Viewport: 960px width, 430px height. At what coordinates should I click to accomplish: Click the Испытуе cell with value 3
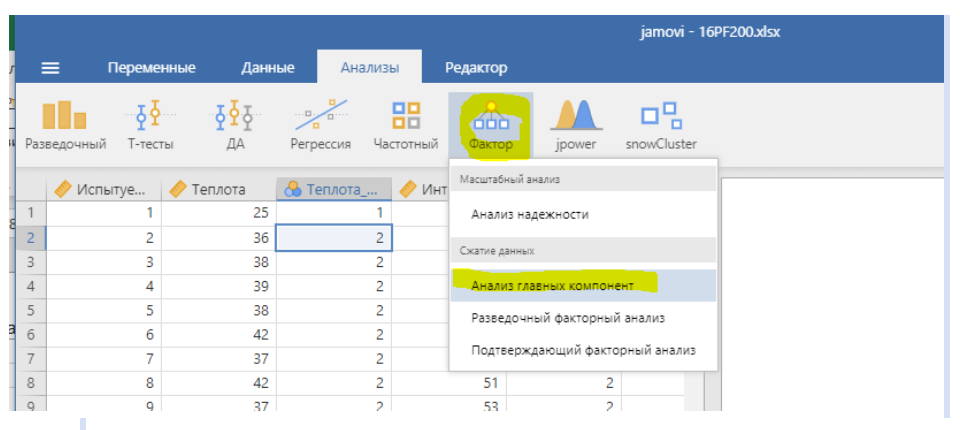[x=104, y=262]
